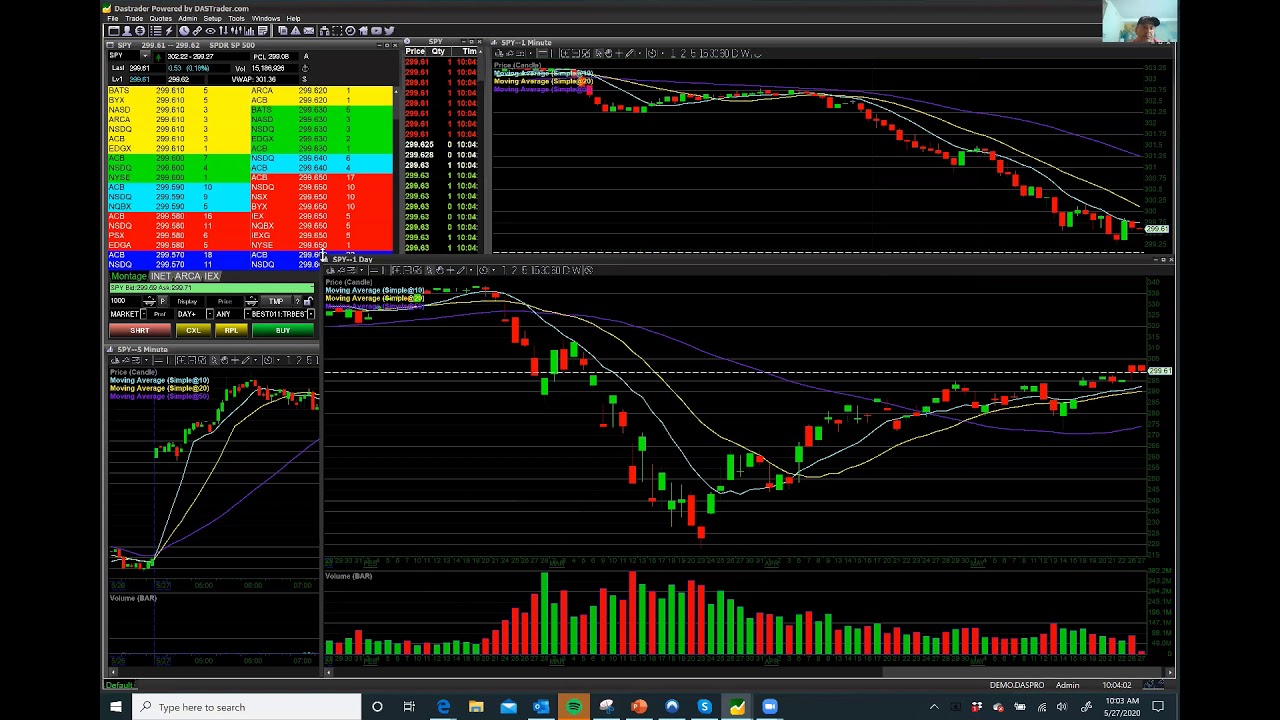The width and height of the screenshot is (1280, 720).
Task: Open the home icon in main toolbar
Action: pyautogui.click(x=363, y=31)
